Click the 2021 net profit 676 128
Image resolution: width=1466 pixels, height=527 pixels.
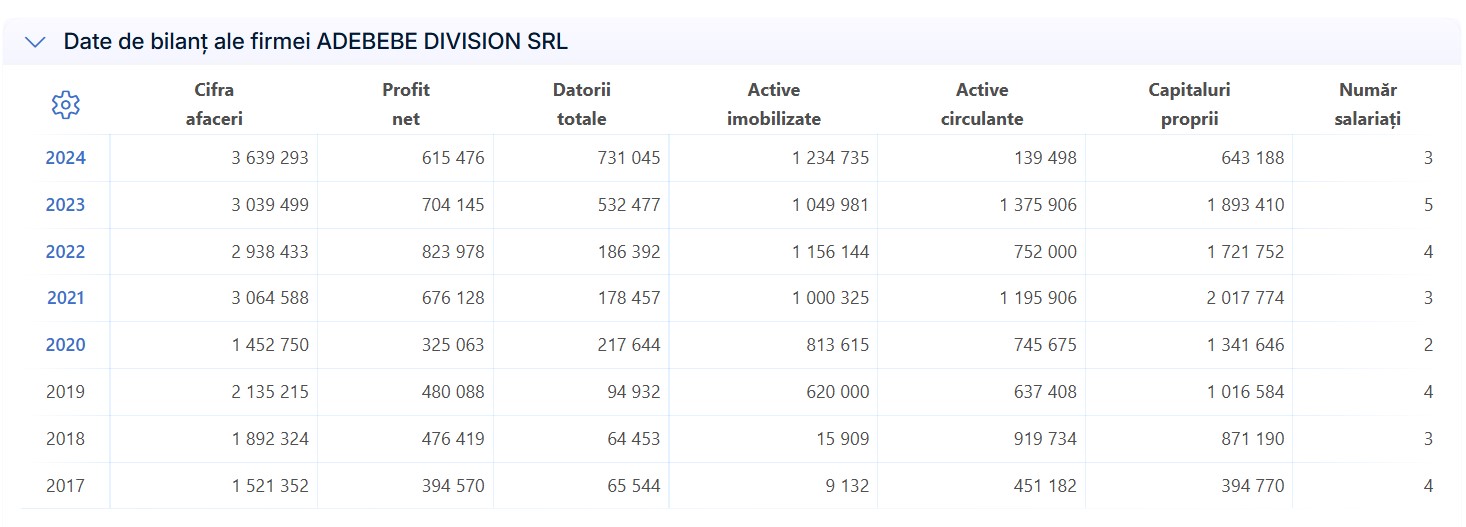(453, 298)
